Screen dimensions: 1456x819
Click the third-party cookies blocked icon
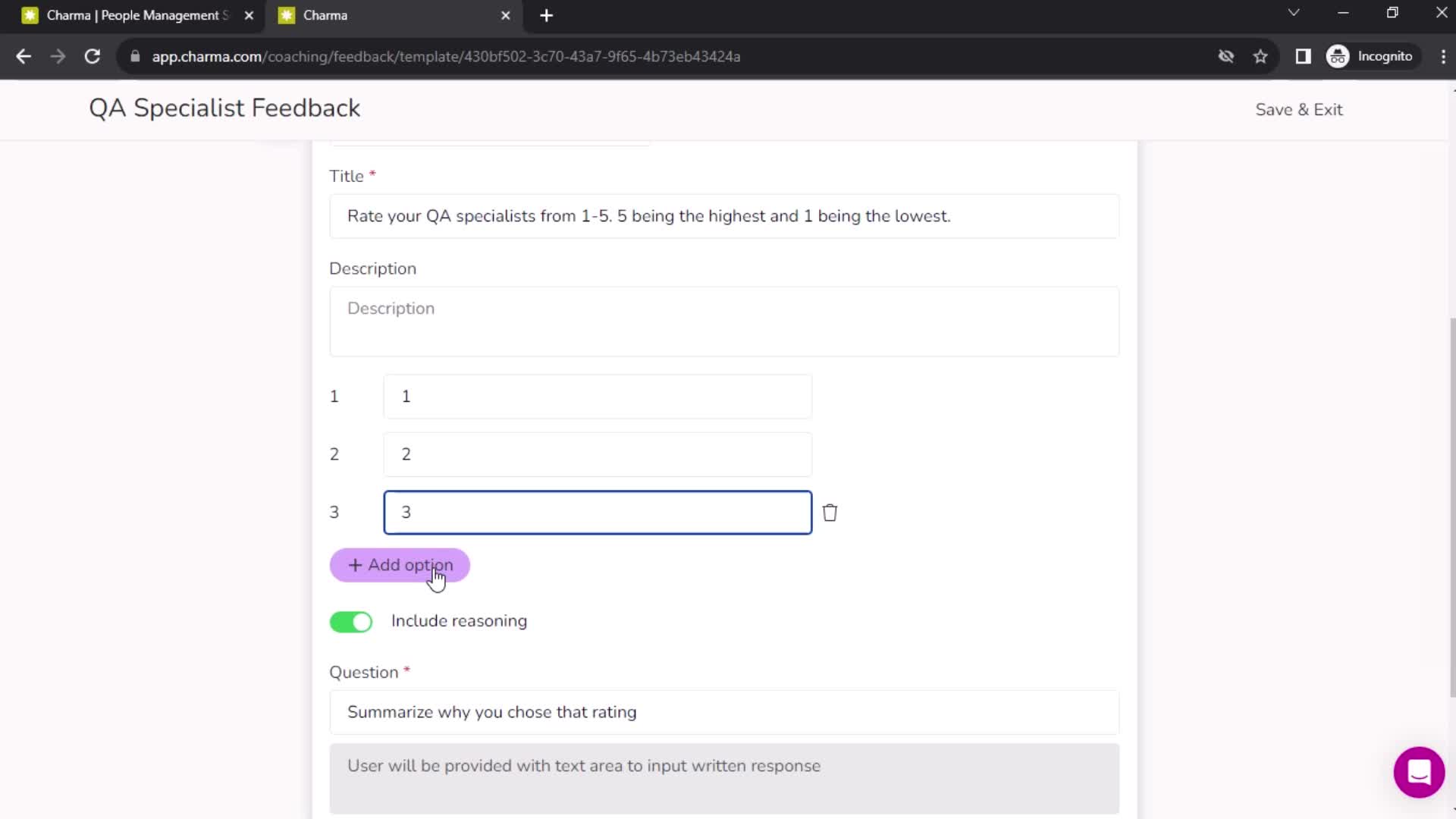pyautogui.click(x=1225, y=56)
